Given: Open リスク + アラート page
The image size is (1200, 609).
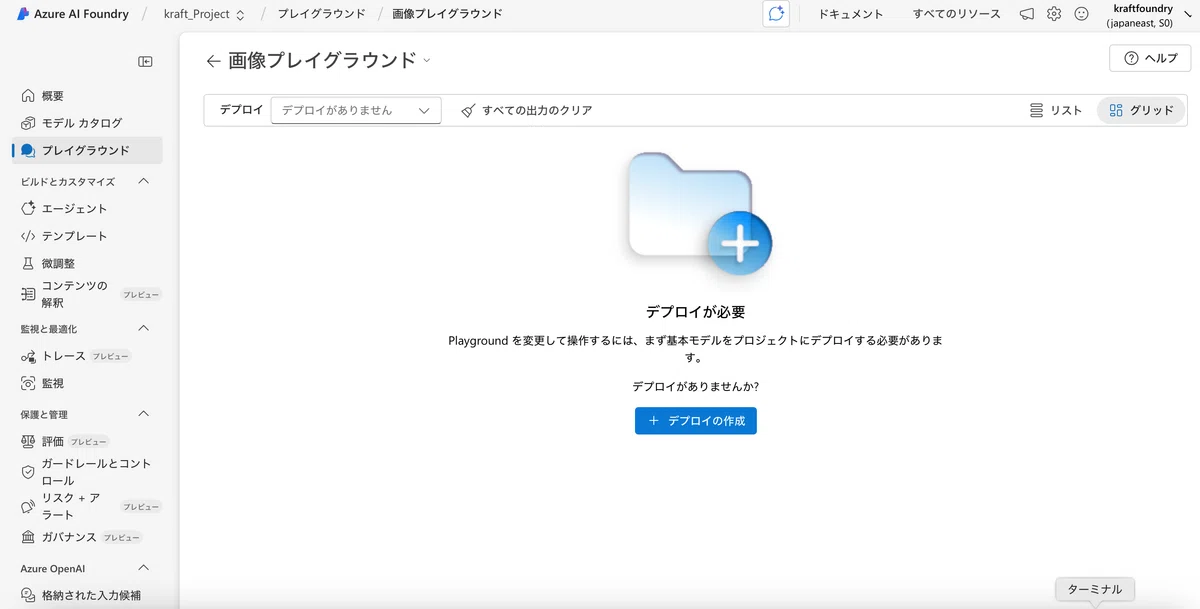Looking at the screenshot, I should [x=88, y=506].
